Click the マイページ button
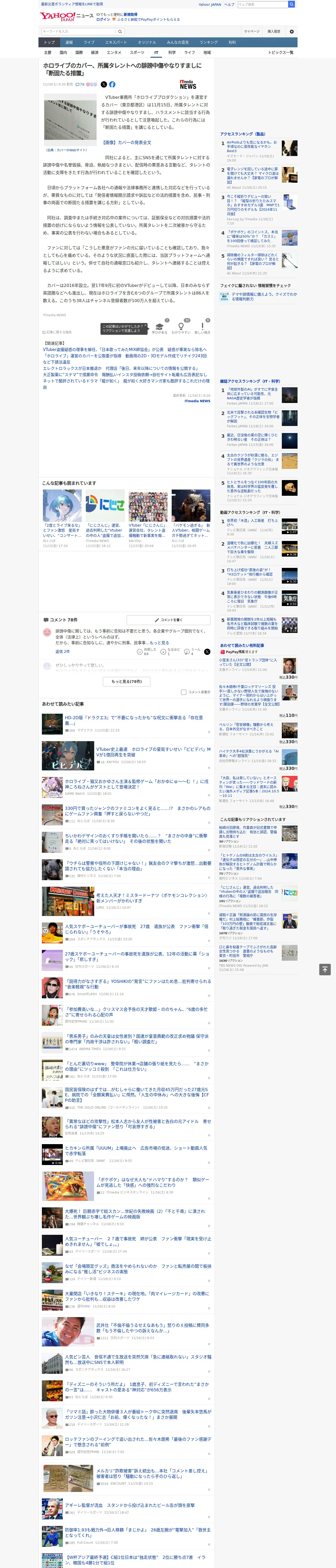 point(252,31)
